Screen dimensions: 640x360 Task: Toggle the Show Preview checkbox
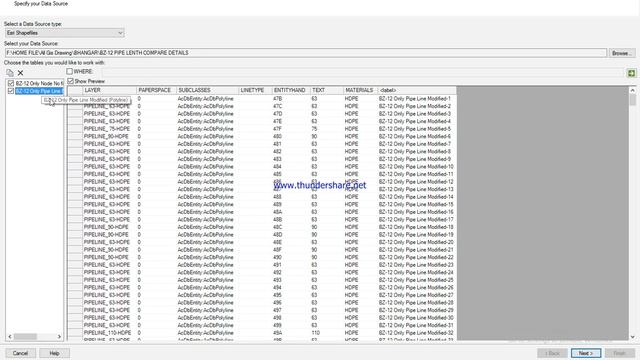pyautogui.click(x=71, y=81)
